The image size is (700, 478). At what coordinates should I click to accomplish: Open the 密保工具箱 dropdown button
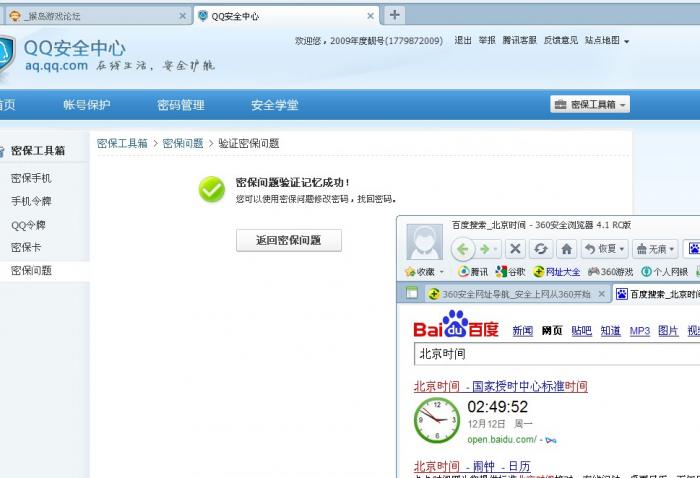coord(590,104)
